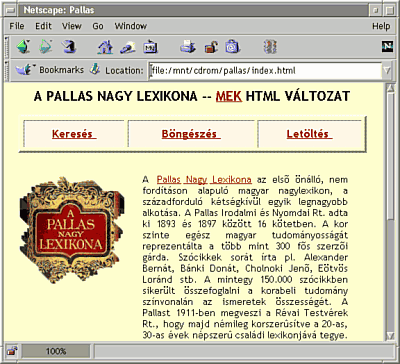Click the status bar security lock icon
Viewport: 400px width, 364px height.
click(x=12, y=351)
